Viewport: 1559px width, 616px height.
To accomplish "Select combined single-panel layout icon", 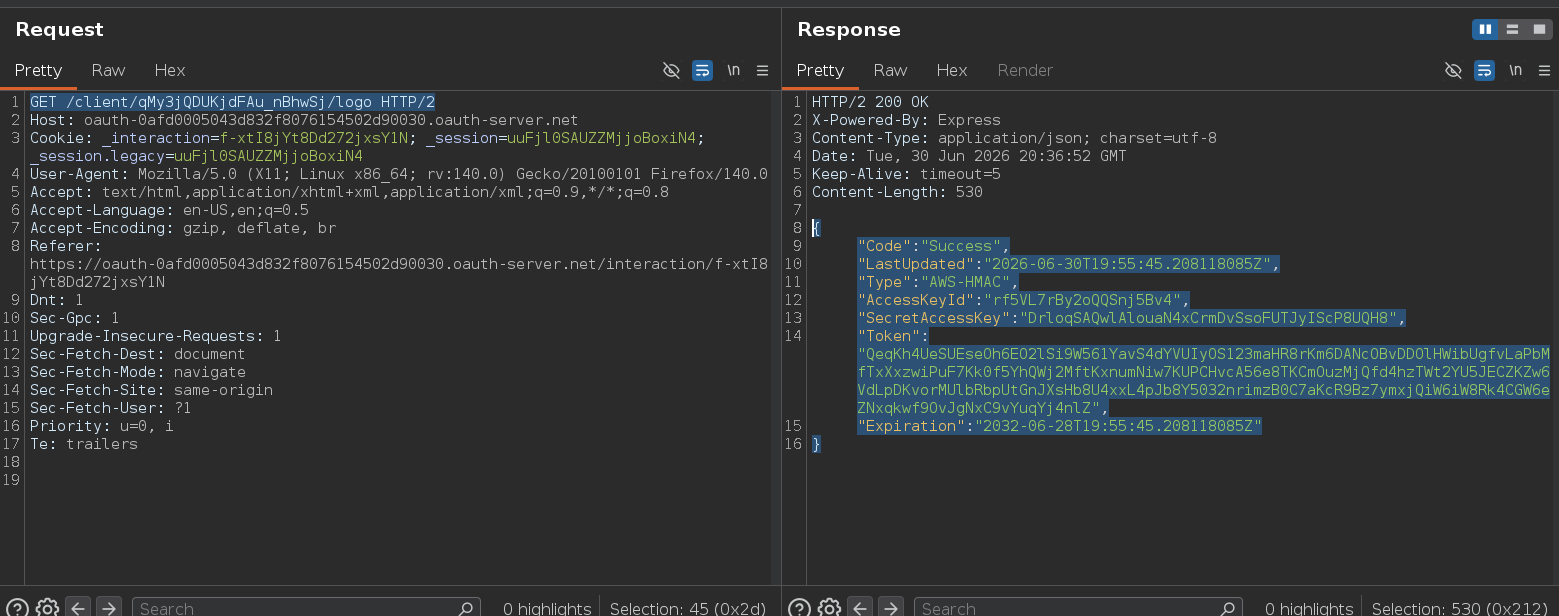I will [x=1539, y=29].
